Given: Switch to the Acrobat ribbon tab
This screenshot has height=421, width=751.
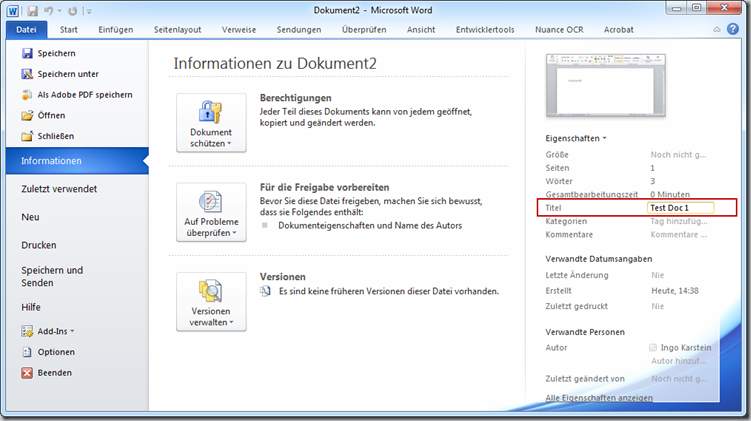Looking at the screenshot, I should [x=618, y=30].
